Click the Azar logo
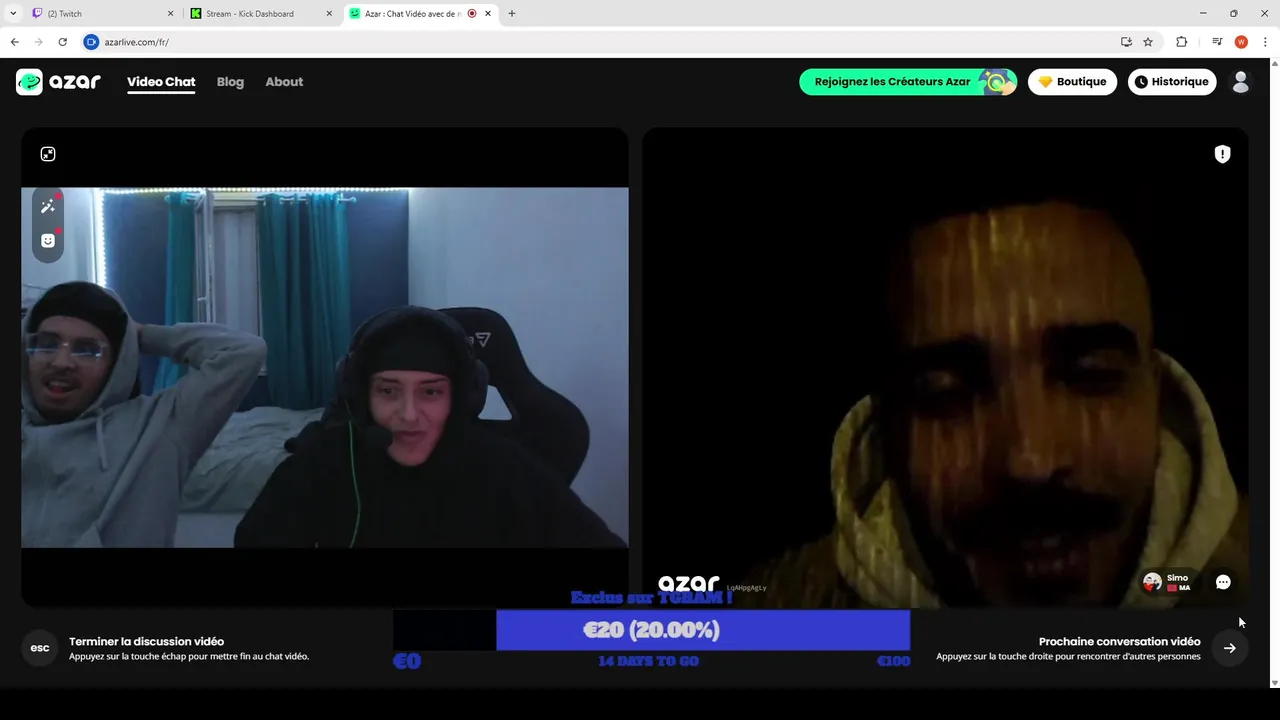Image resolution: width=1280 pixels, height=720 pixels. (x=58, y=82)
